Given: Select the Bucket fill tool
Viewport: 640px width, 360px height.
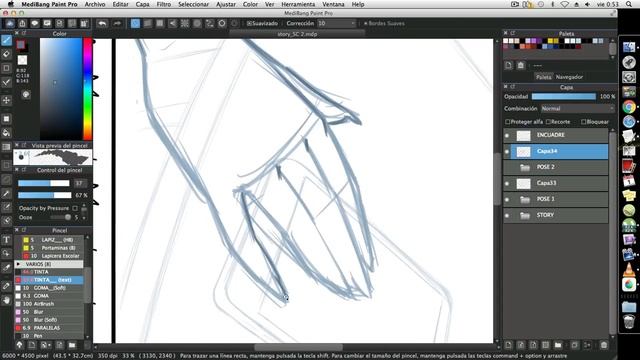Looking at the screenshot, I should pos(6,133).
